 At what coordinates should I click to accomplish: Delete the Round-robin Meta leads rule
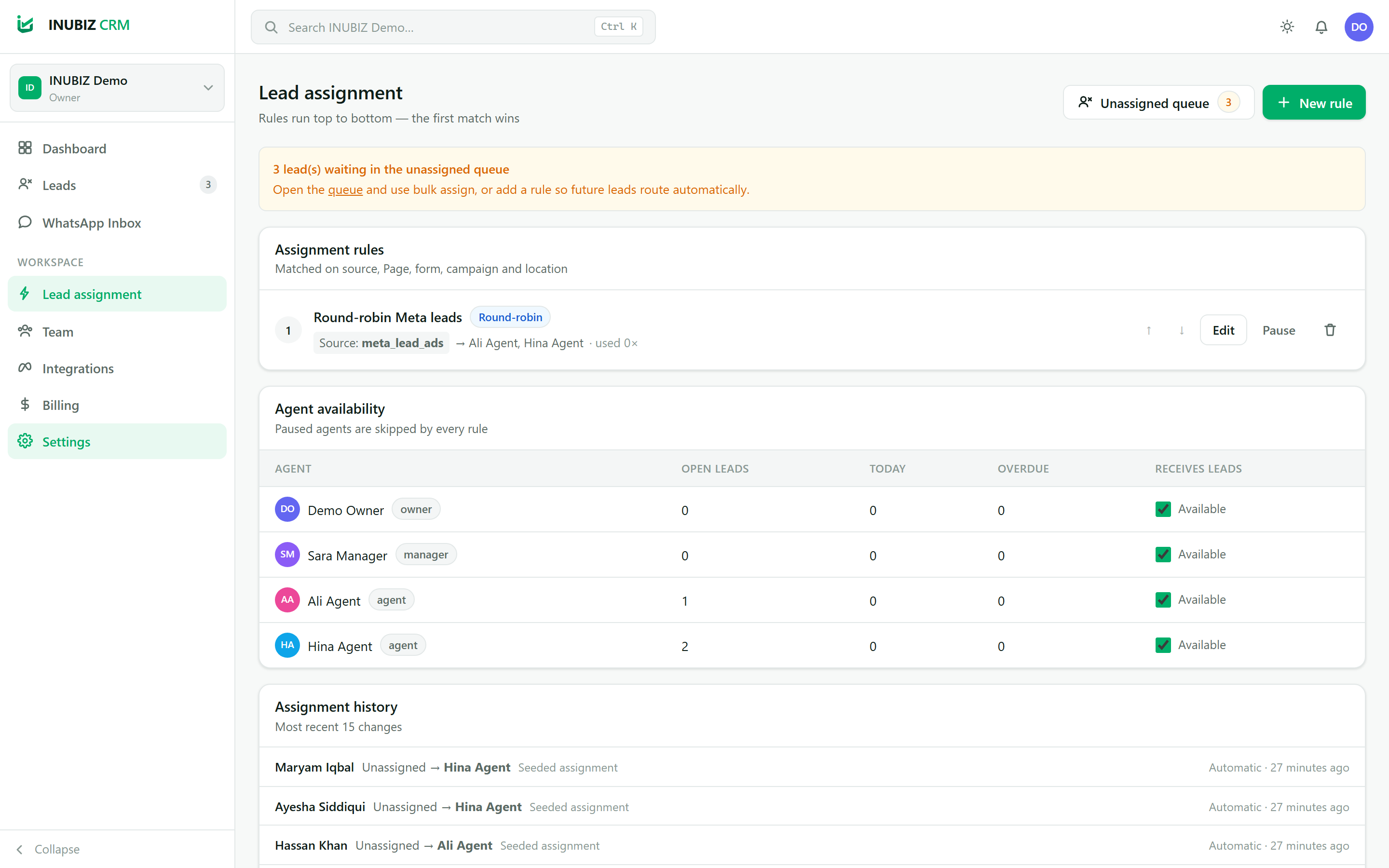click(1330, 330)
